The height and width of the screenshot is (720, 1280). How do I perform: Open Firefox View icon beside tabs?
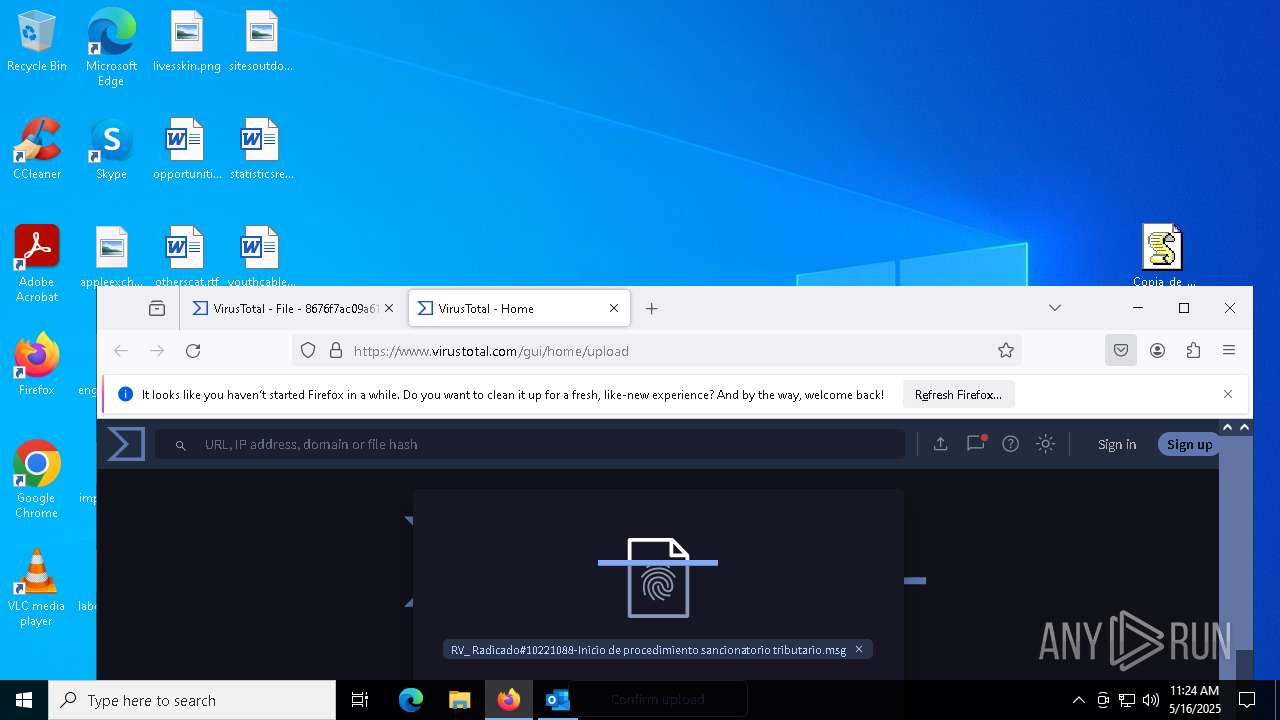tap(157, 308)
